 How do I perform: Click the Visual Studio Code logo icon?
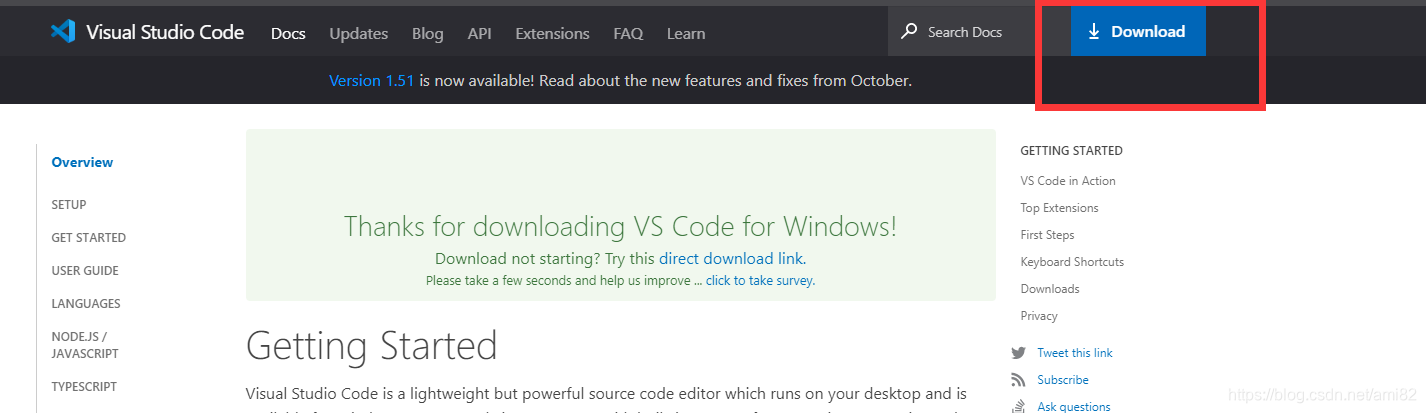point(63,32)
